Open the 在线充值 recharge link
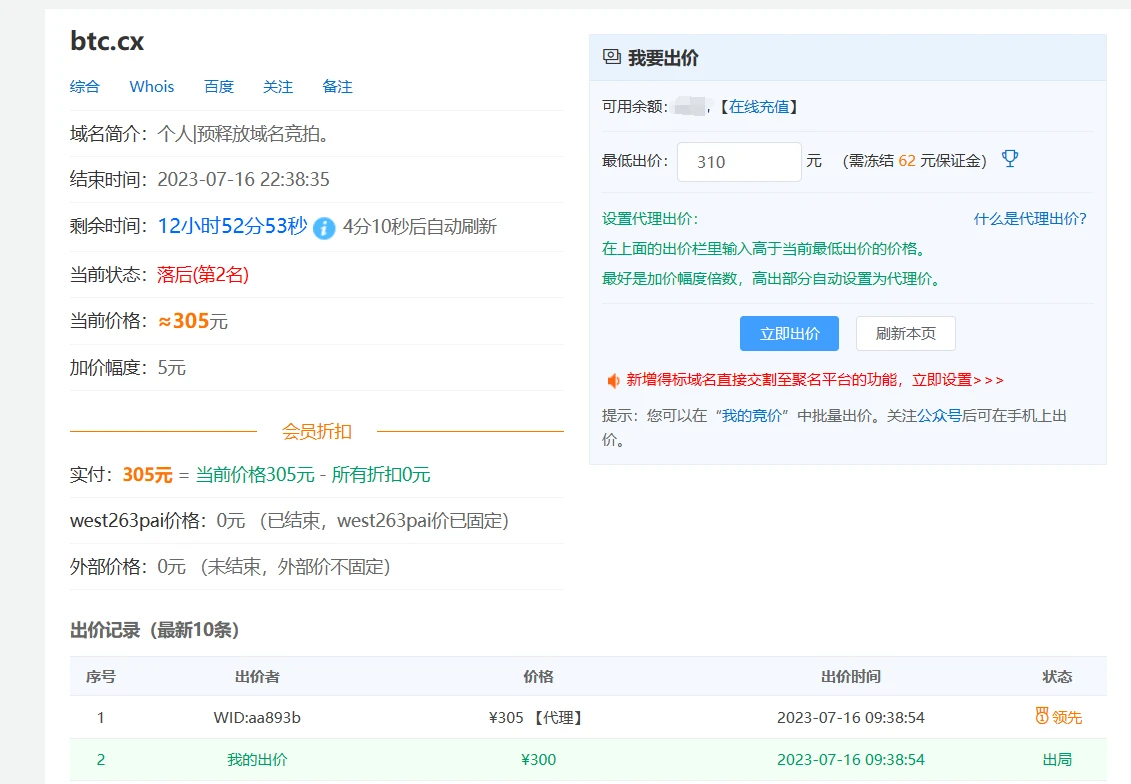The height and width of the screenshot is (784, 1131). pos(759,107)
